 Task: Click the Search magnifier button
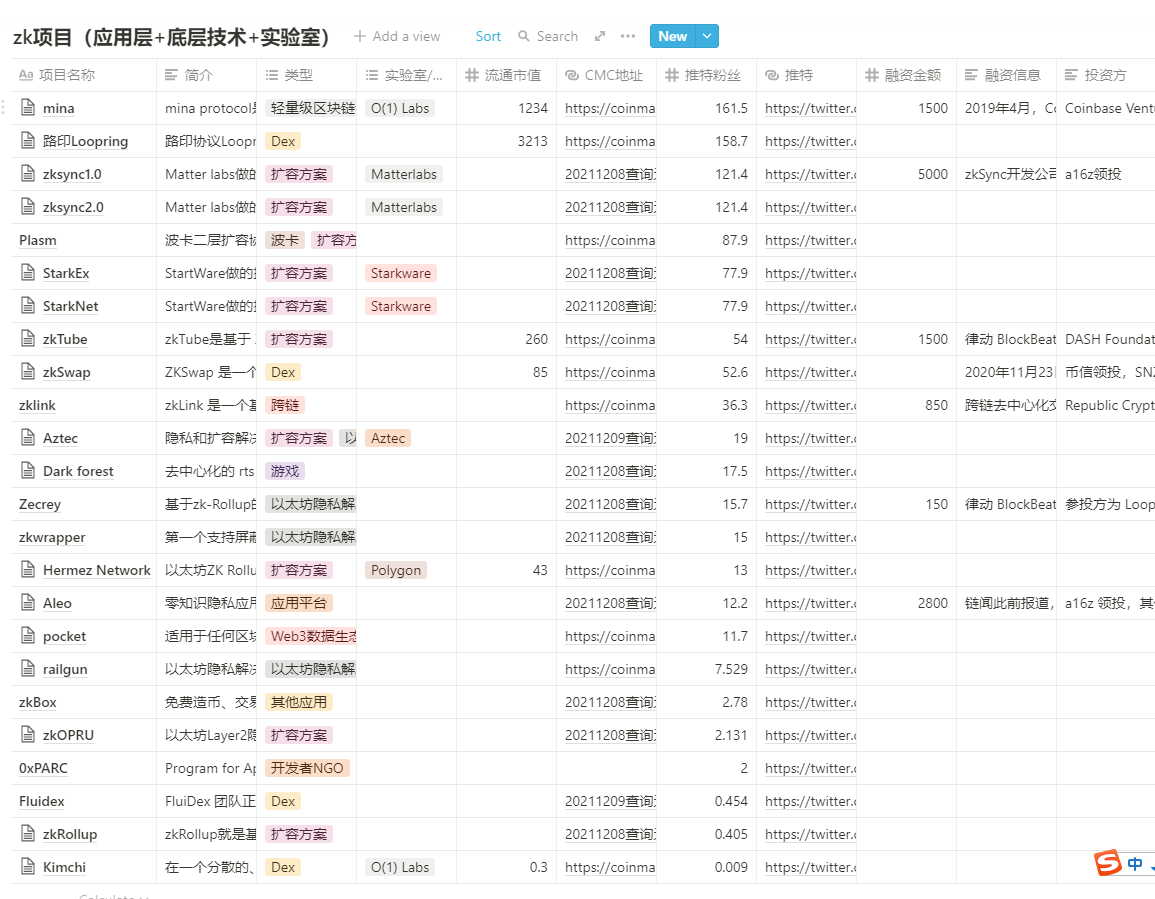coord(547,36)
